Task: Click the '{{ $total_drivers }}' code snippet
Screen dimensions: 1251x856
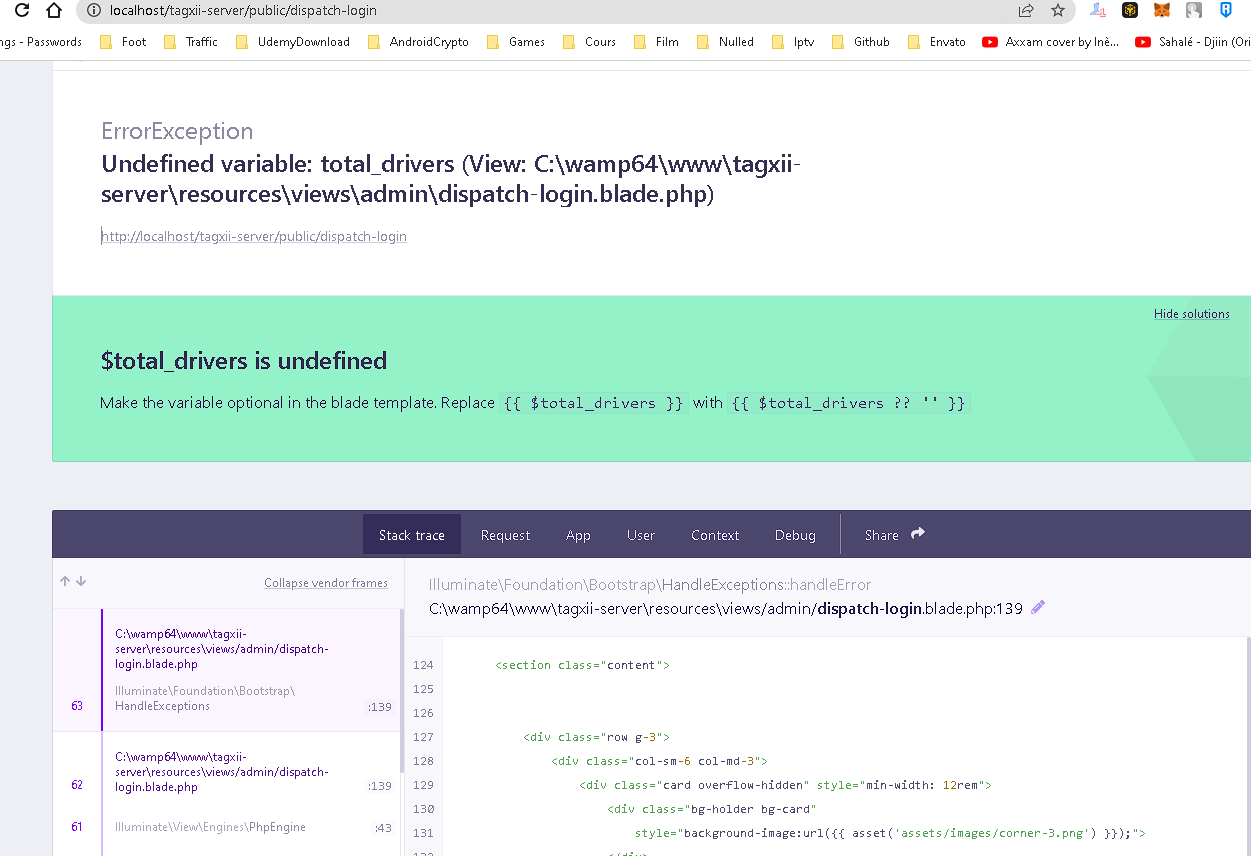Action: click(x=593, y=403)
